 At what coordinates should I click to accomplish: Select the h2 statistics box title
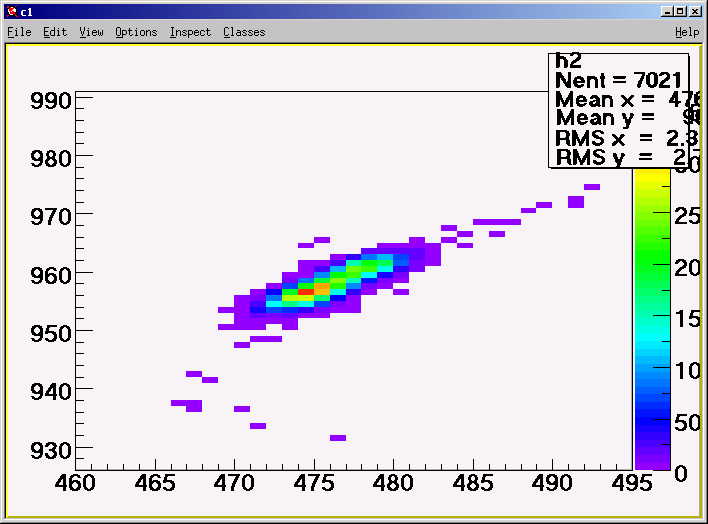568,61
